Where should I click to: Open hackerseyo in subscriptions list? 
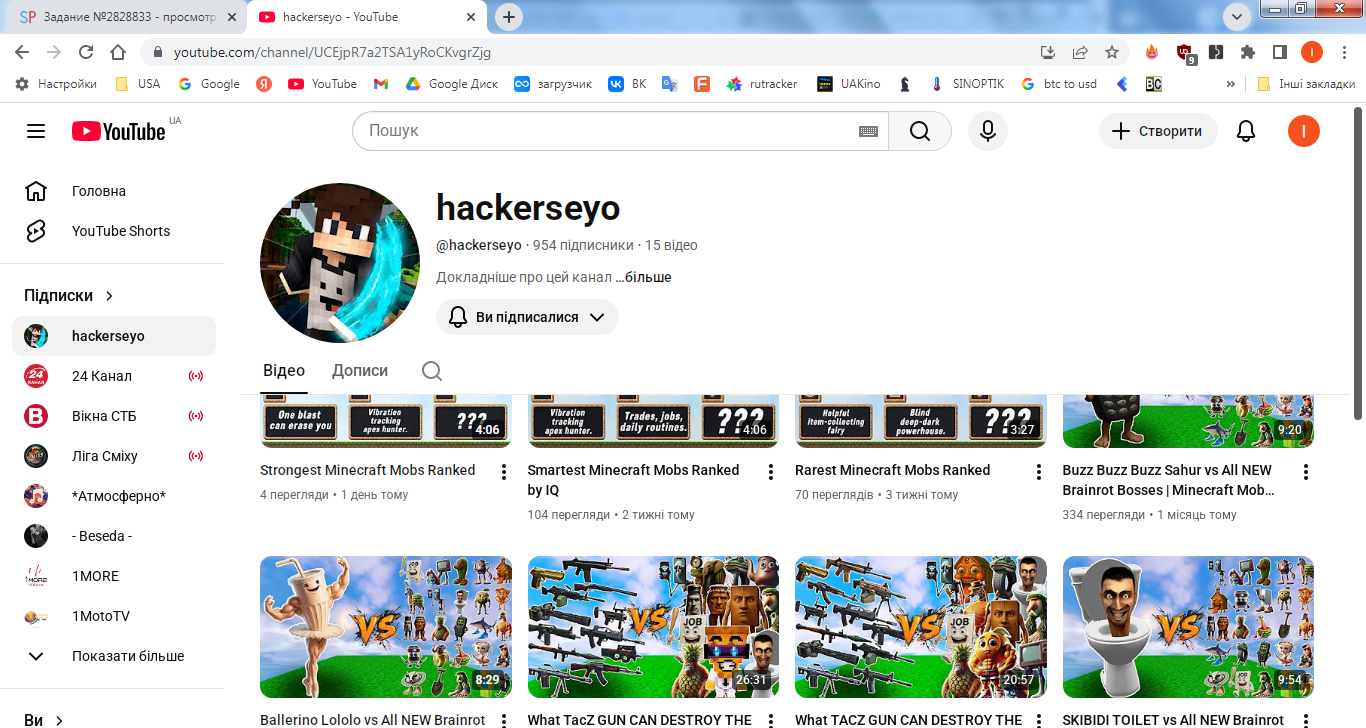(x=114, y=336)
